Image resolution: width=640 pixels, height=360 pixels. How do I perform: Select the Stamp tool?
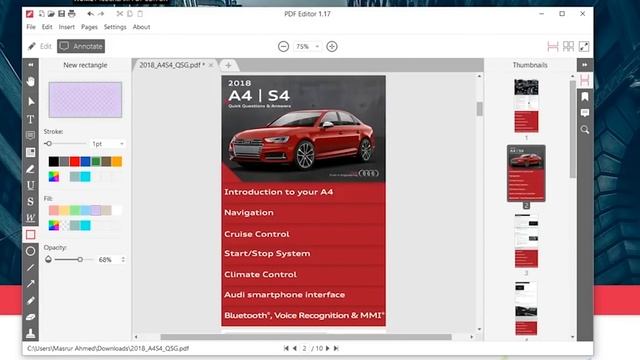[x=31, y=333]
